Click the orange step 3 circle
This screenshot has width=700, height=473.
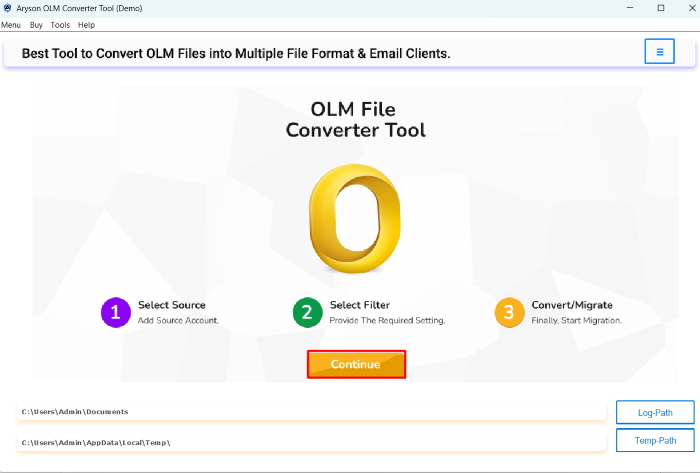pyautogui.click(x=509, y=312)
